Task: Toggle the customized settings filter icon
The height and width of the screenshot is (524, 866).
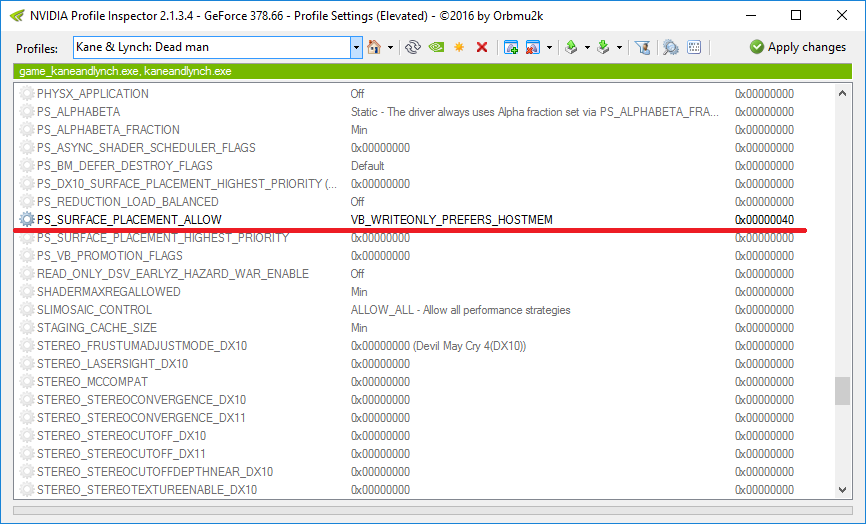Action: click(642, 47)
